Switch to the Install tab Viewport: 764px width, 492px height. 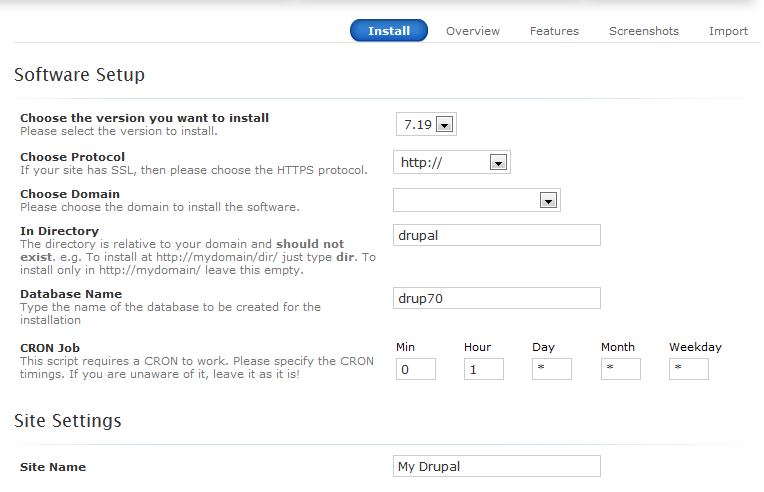[388, 31]
